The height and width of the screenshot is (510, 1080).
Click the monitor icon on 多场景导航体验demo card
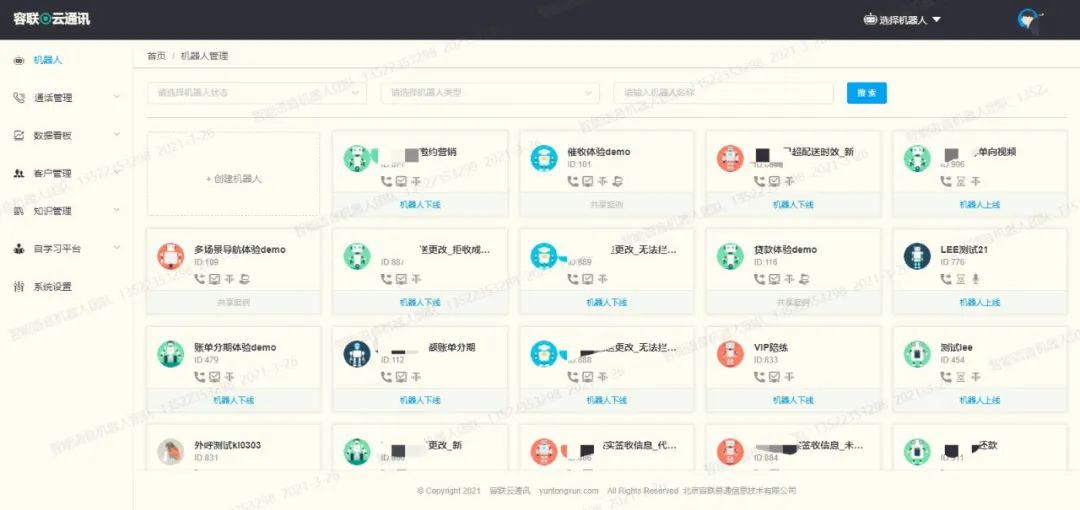pos(215,279)
